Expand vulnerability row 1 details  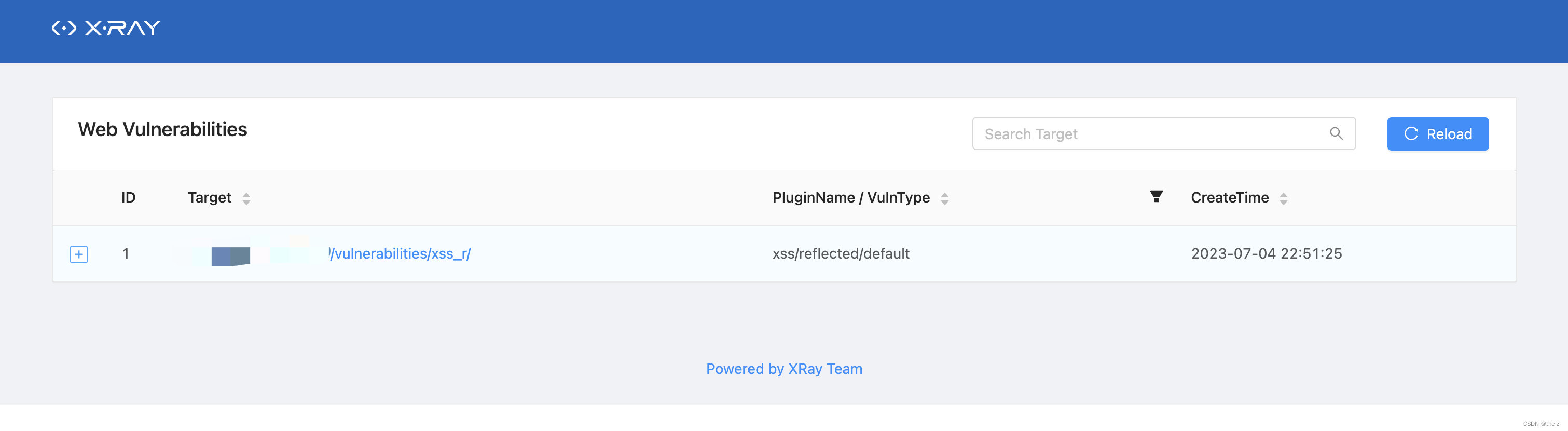pyautogui.click(x=79, y=254)
